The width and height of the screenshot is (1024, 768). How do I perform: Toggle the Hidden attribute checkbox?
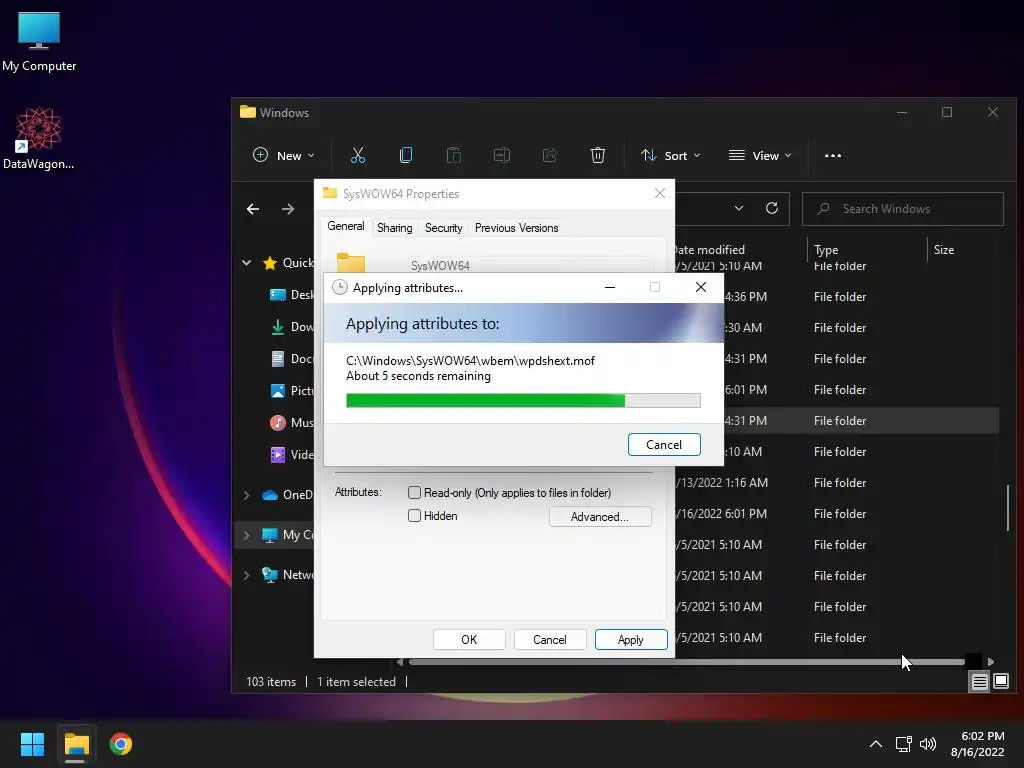[x=414, y=515]
